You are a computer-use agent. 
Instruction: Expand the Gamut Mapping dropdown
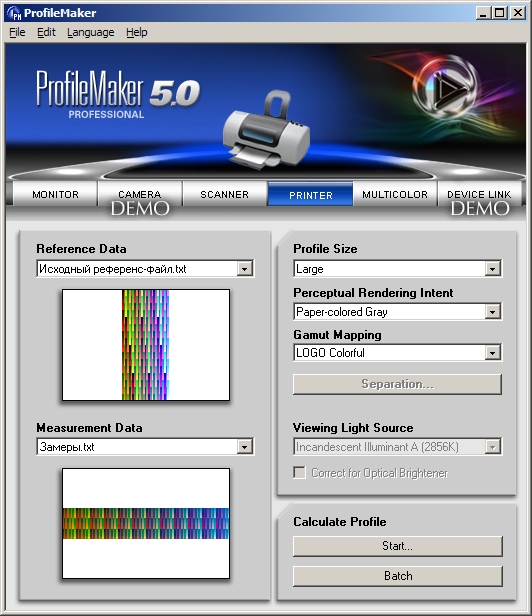492,353
